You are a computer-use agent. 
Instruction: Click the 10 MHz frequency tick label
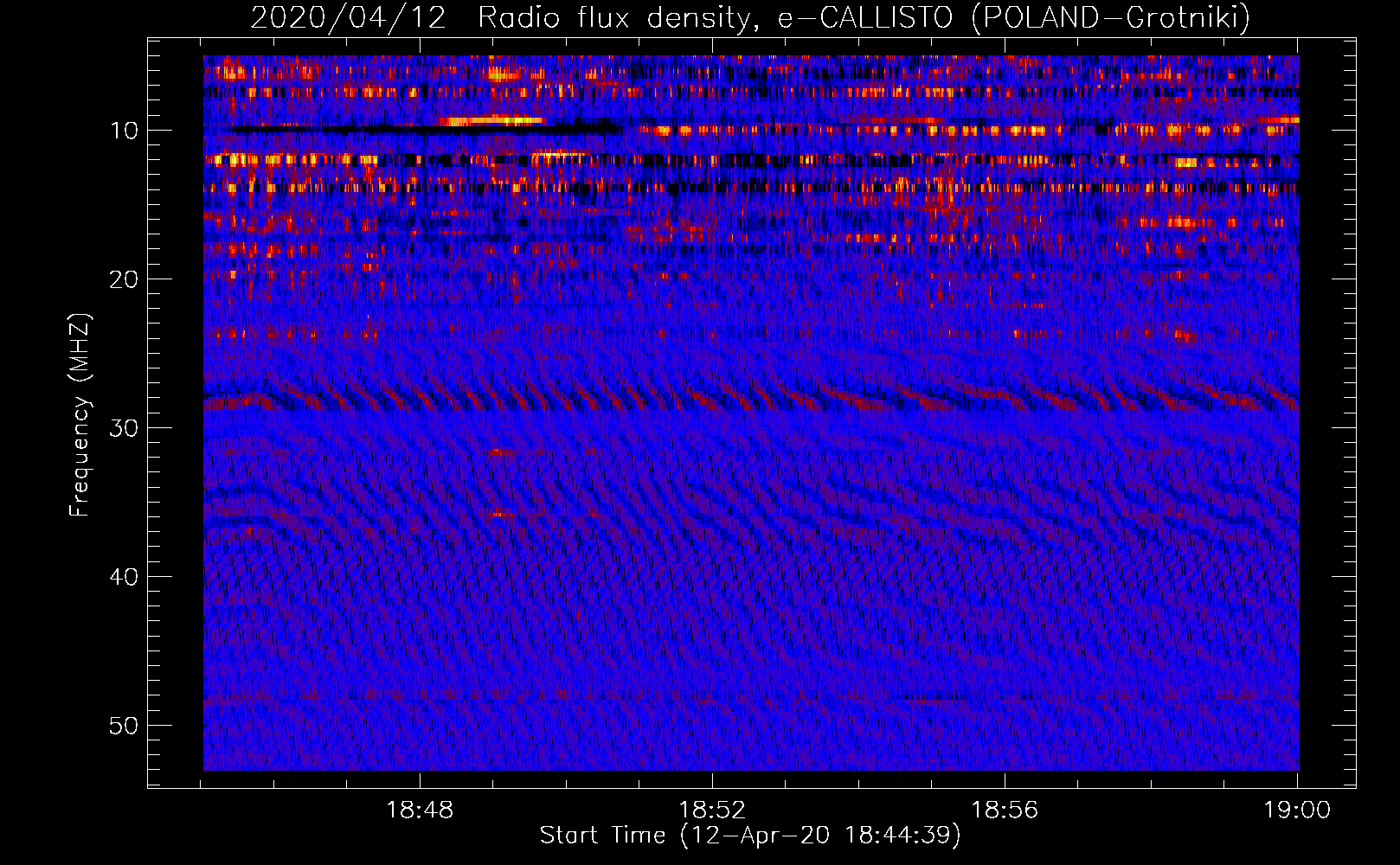[124, 131]
